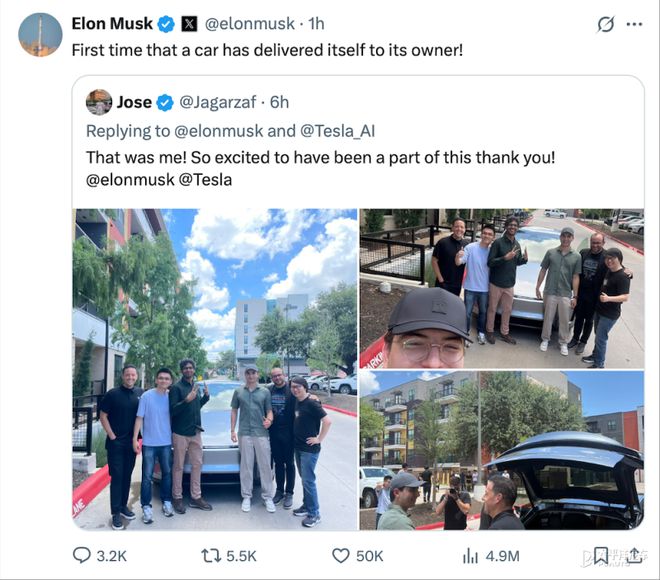
Task: Click the quoted post text from Jose
Action: [320, 168]
